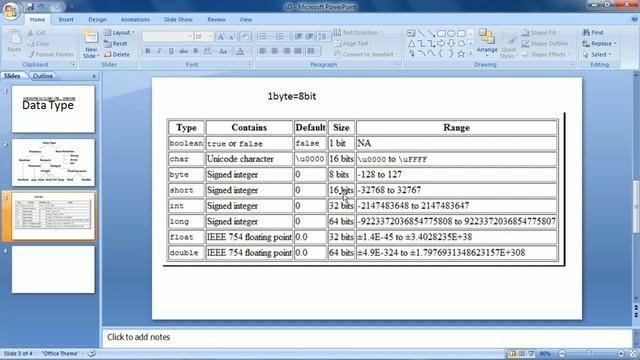This screenshot has height=360, width=640.
Task: Select the Left Brace shape
Action: [x=441, y=53]
